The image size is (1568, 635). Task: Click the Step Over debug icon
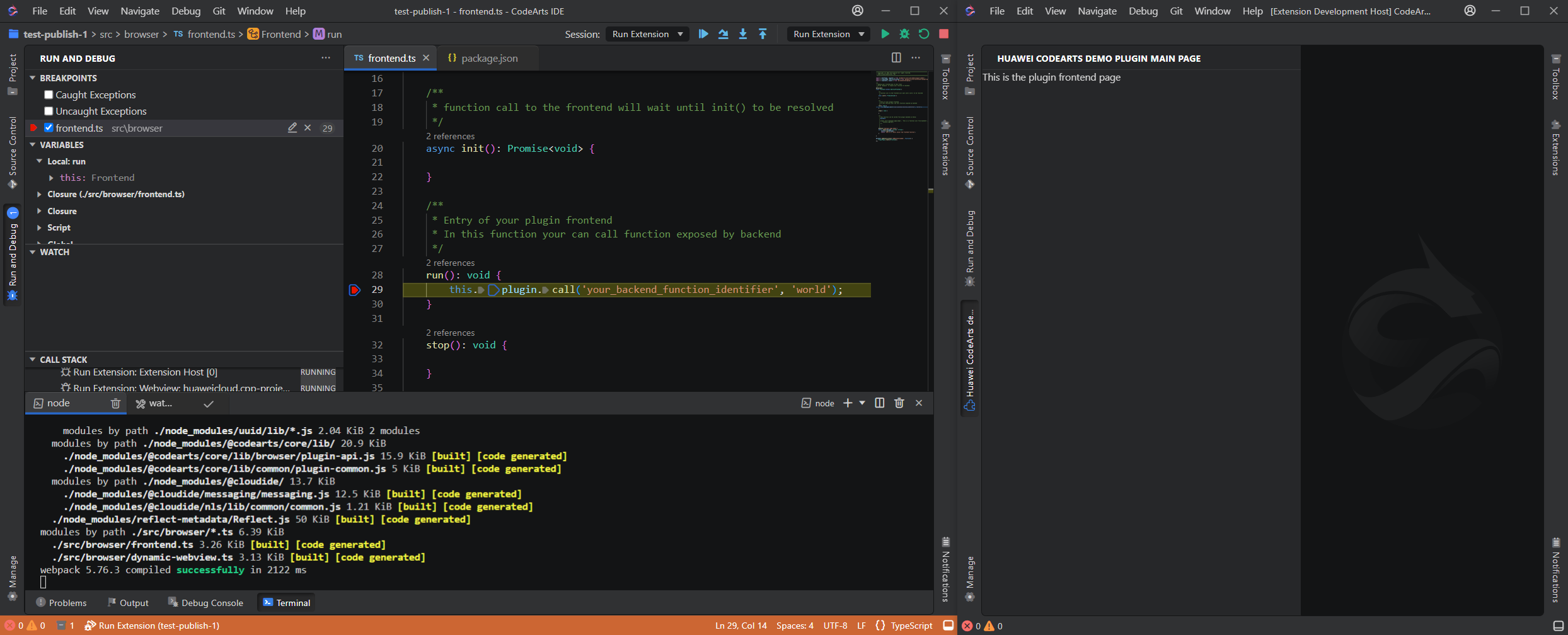point(723,34)
